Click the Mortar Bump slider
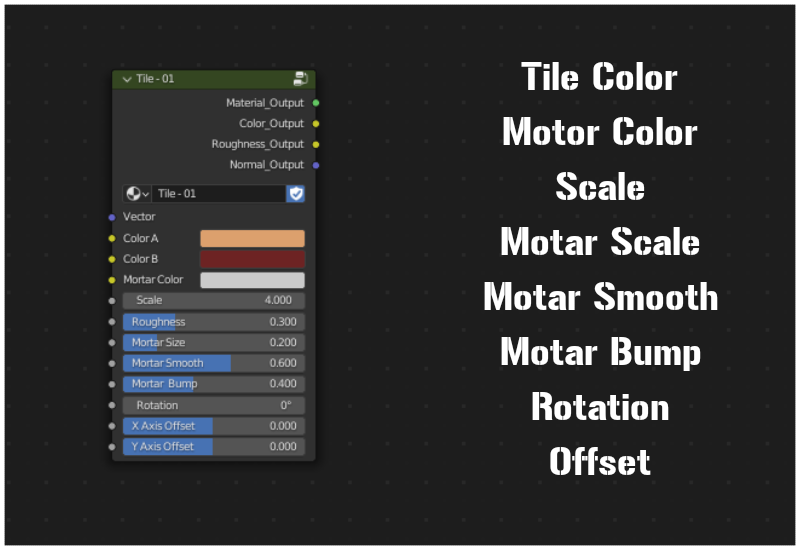 coord(214,384)
